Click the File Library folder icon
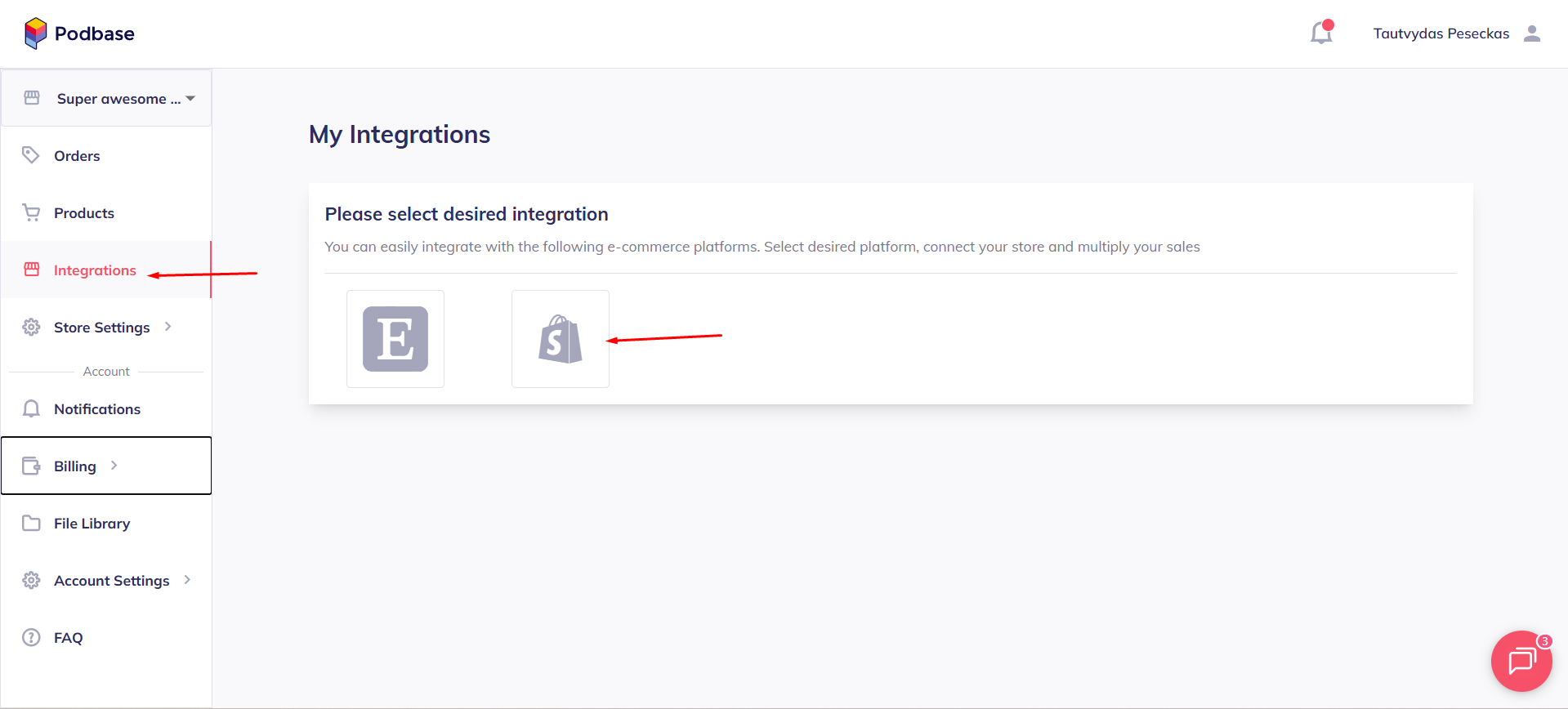This screenshot has height=709, width=1568. (31, 524)
